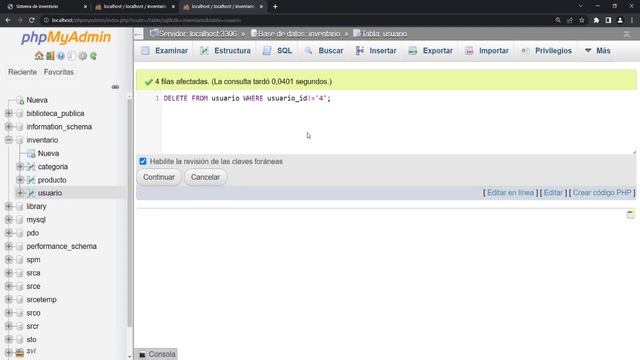Click the link collapse icon in sidebar
The height and width of the screenshot is (360, 640).
(x=116, y=87)
